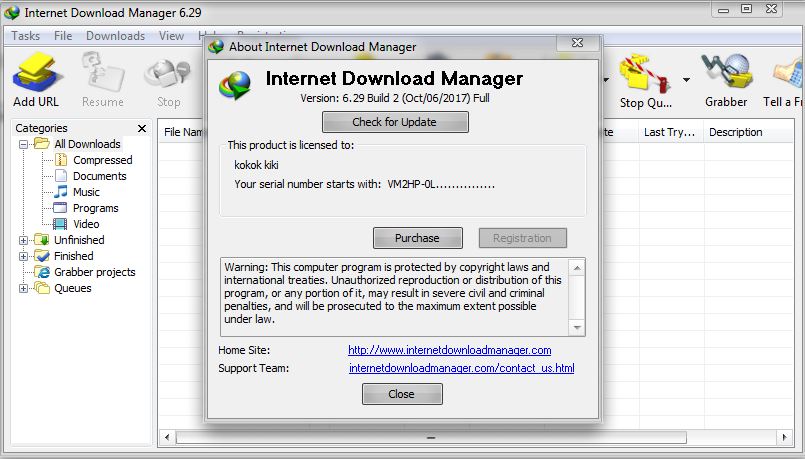Image resolution: width=805 pixels, height=459 pixels.
Task: Click horizontal scrollbar left arrow
Action: click(167, 437)
